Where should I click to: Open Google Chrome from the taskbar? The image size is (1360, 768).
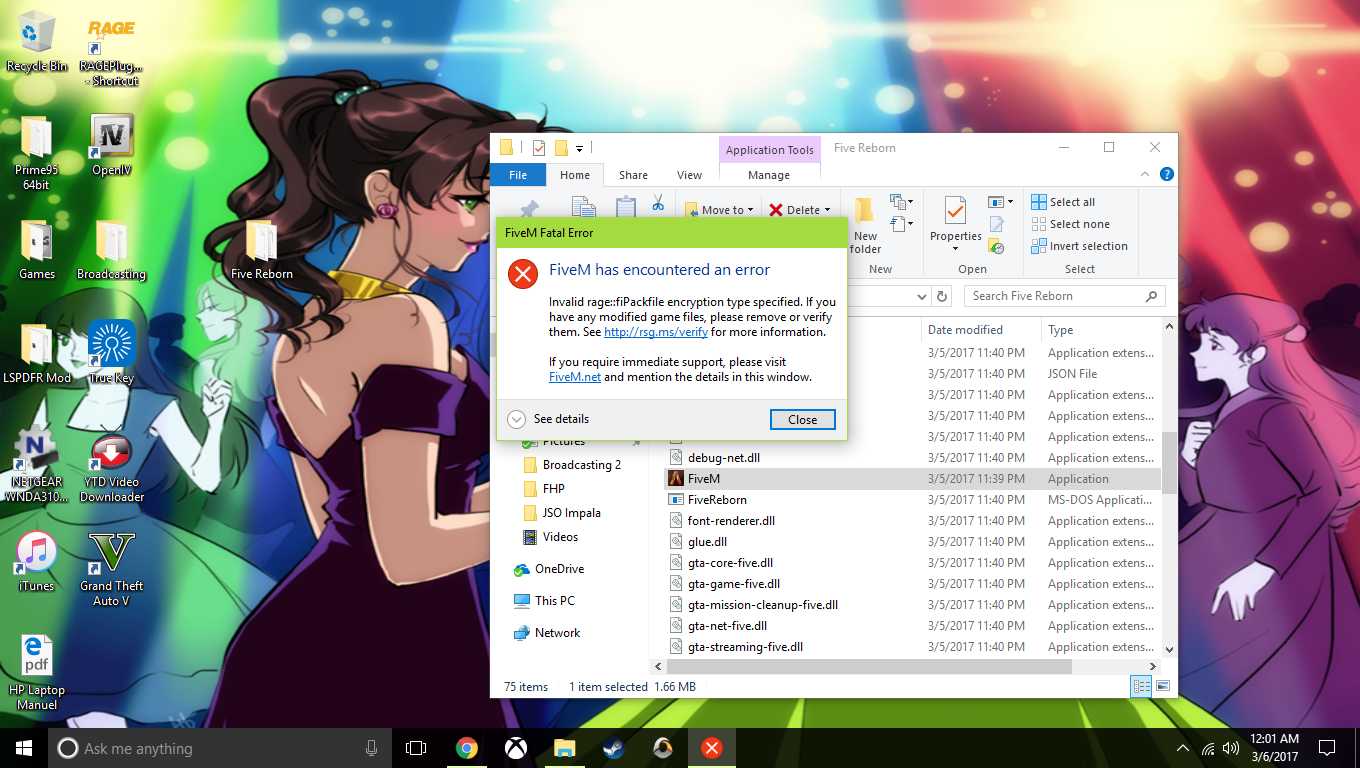point(466,748)
